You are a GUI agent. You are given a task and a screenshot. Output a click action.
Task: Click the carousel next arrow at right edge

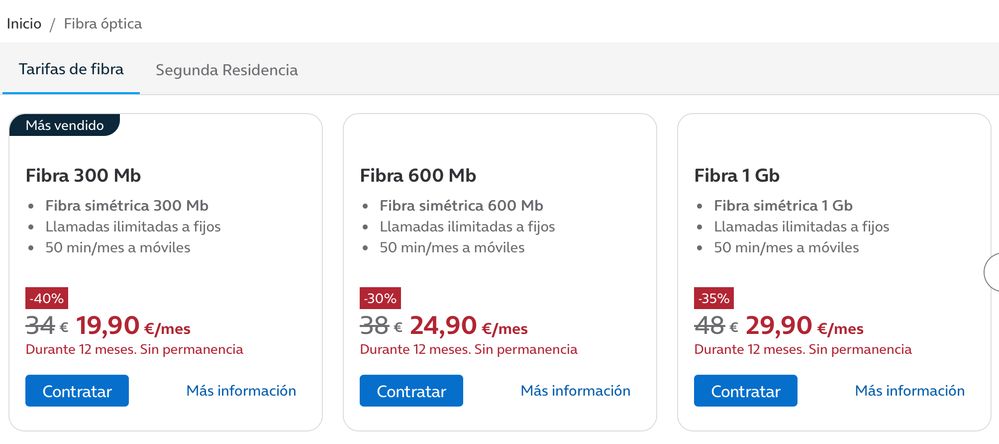992,271
